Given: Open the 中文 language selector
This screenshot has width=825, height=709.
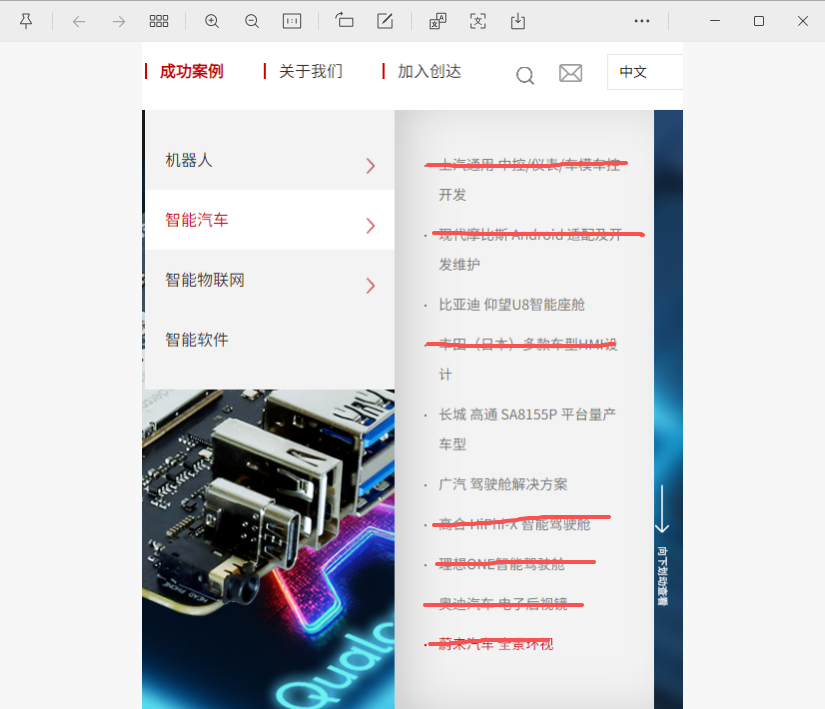Looking at the screenshot, I should (645, 72).
